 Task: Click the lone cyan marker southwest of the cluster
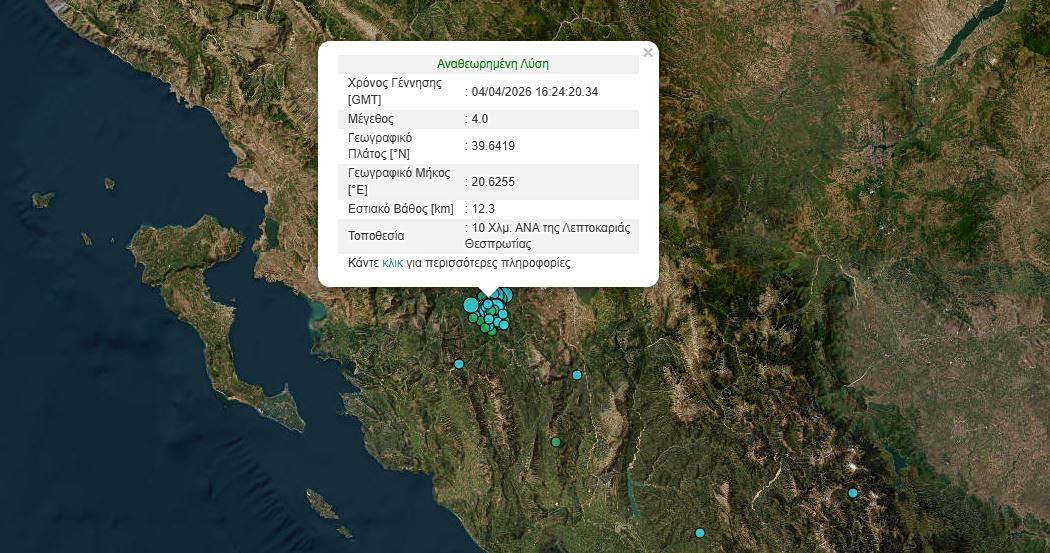pyautogui.click(x=459, y=364)
